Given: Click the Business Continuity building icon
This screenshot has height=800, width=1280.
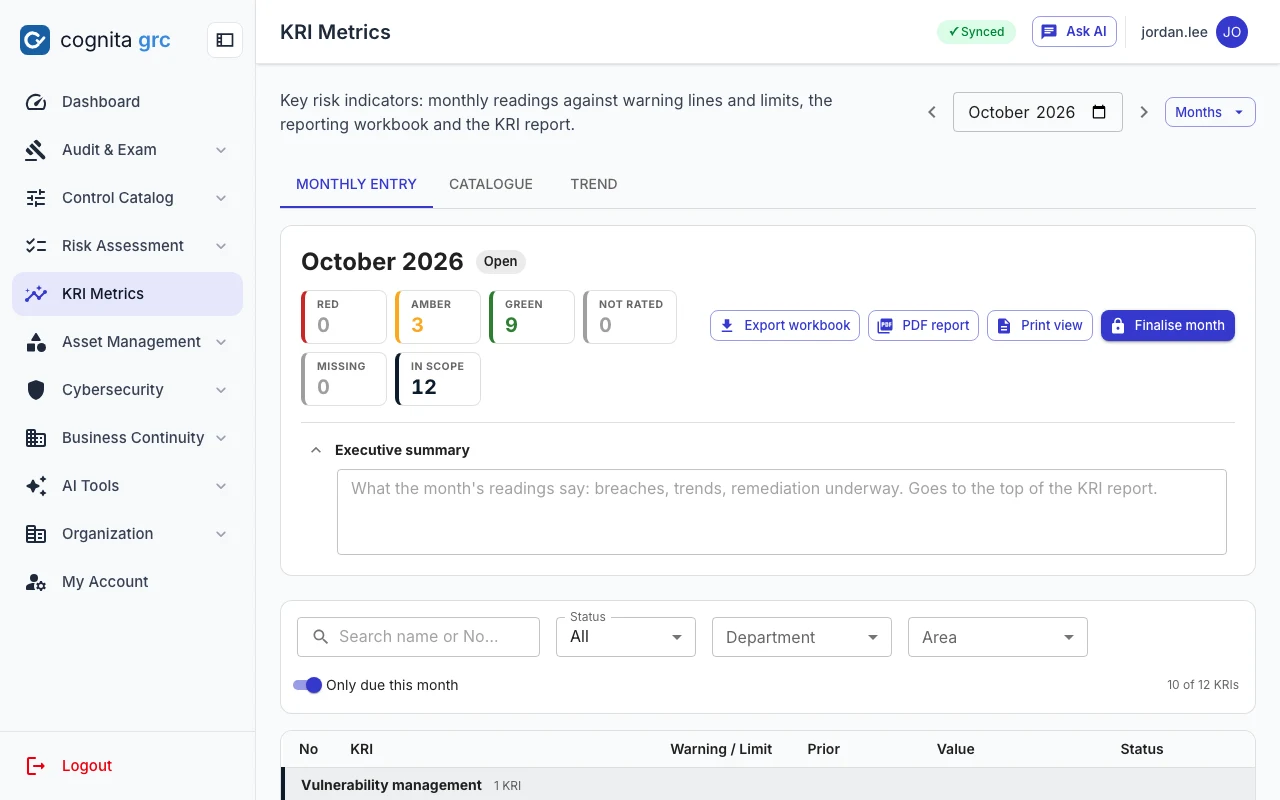Looking at the screenshot, I should (36, 438).
